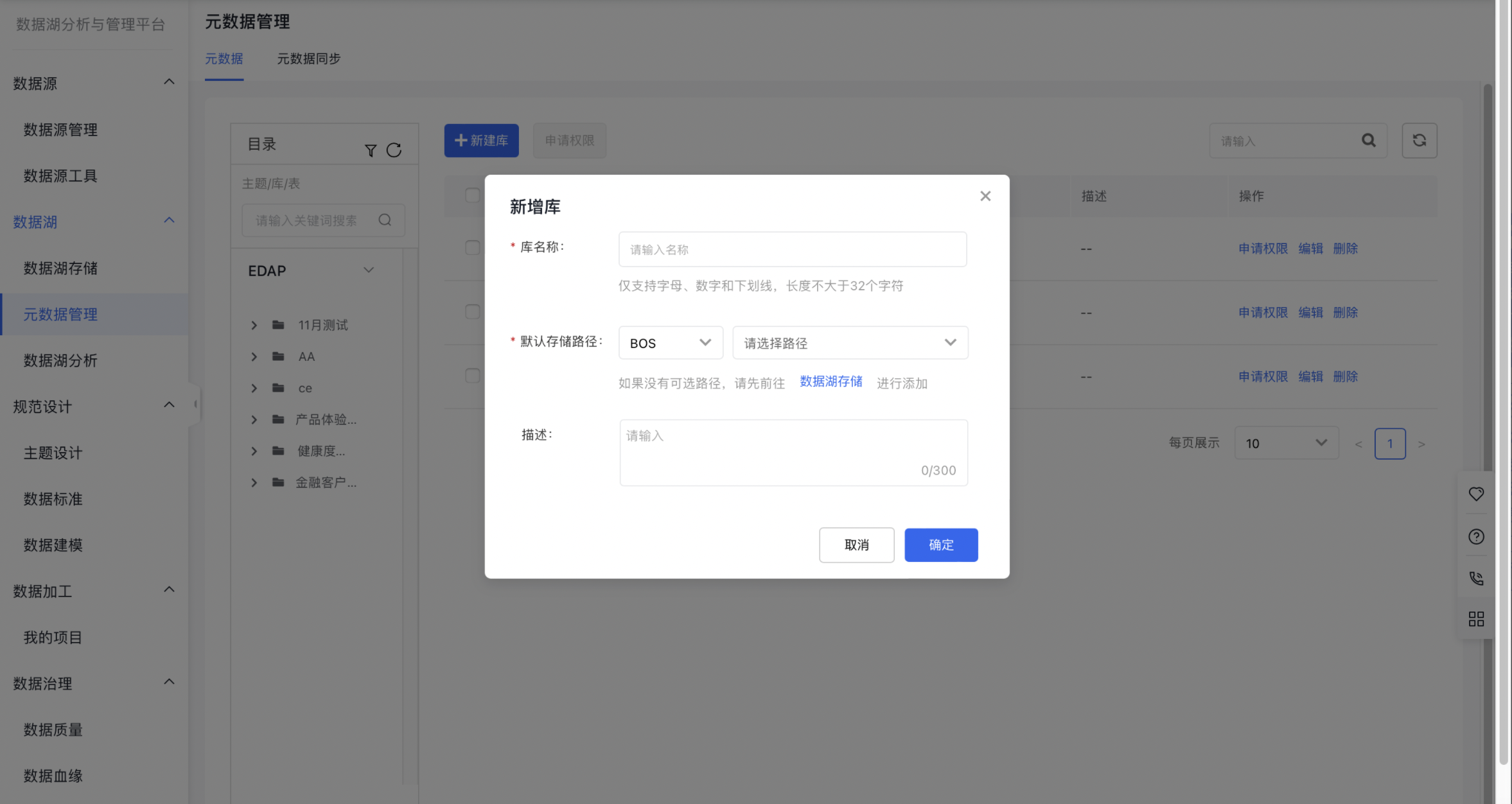
Task: Click the 取消 button
Action: pyautogui.click(x=856, y=545)
